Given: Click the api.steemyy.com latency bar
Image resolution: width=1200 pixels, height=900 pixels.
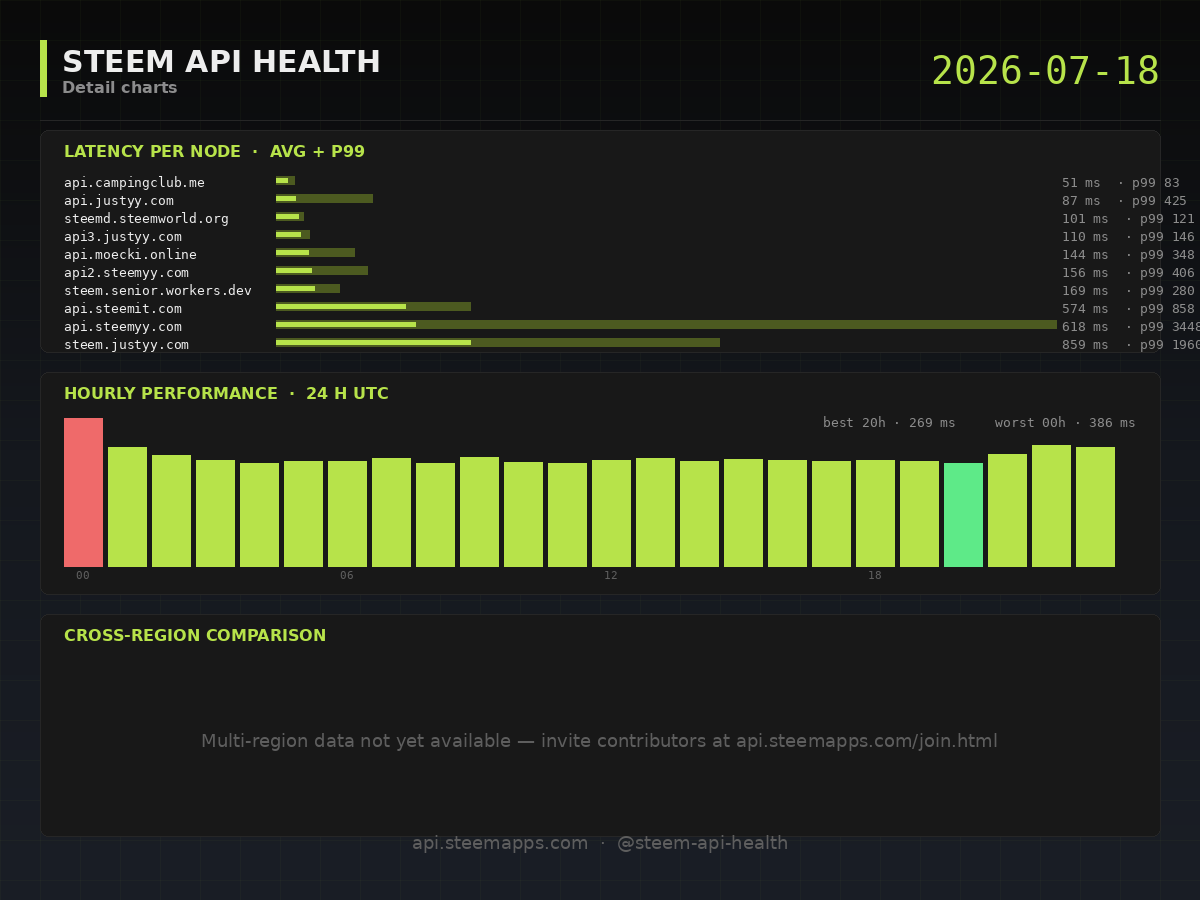Looking at the screenshot, I should 666,325.
